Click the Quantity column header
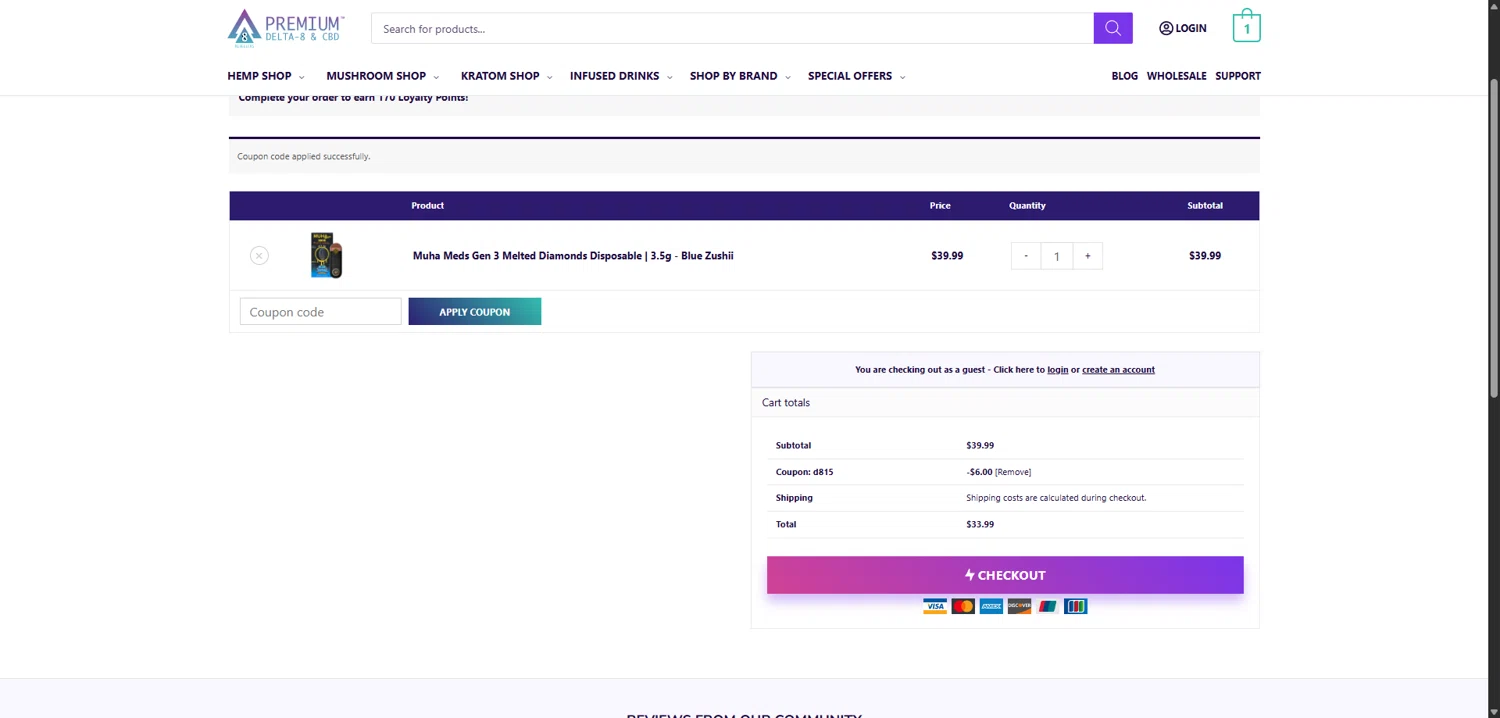Screen dimensions: 1500x718 [x=1027, y=206]
